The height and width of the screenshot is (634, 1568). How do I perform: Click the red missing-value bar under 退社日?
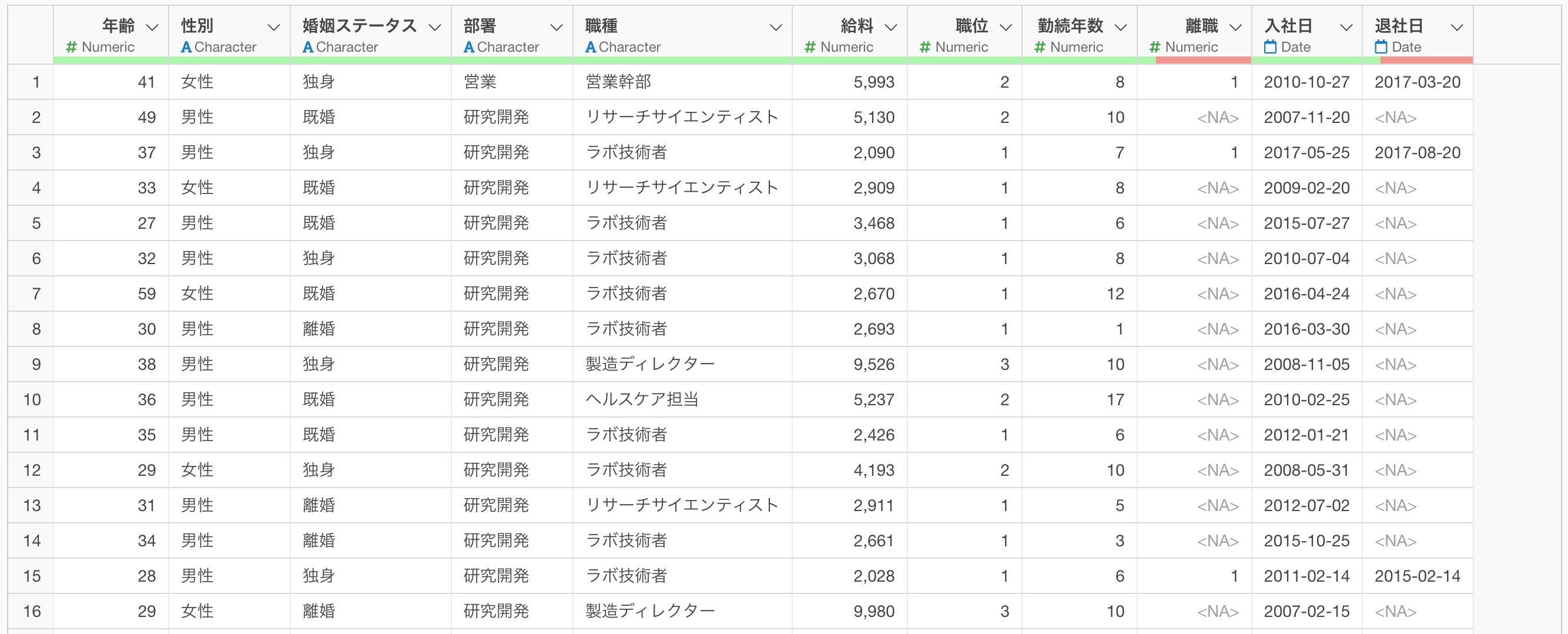pos(1426,61)
